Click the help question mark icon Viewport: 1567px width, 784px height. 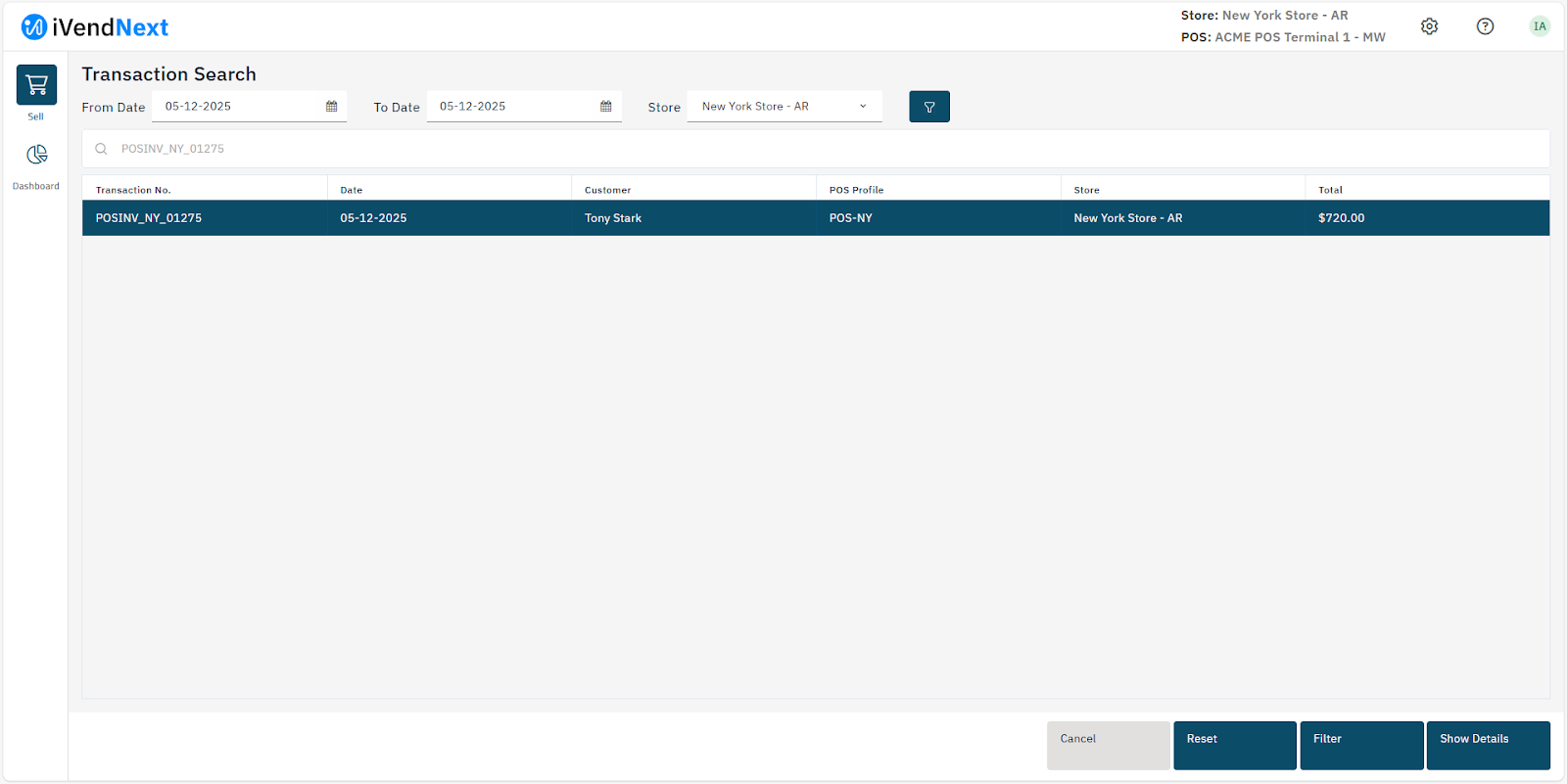pos(1485,26)
